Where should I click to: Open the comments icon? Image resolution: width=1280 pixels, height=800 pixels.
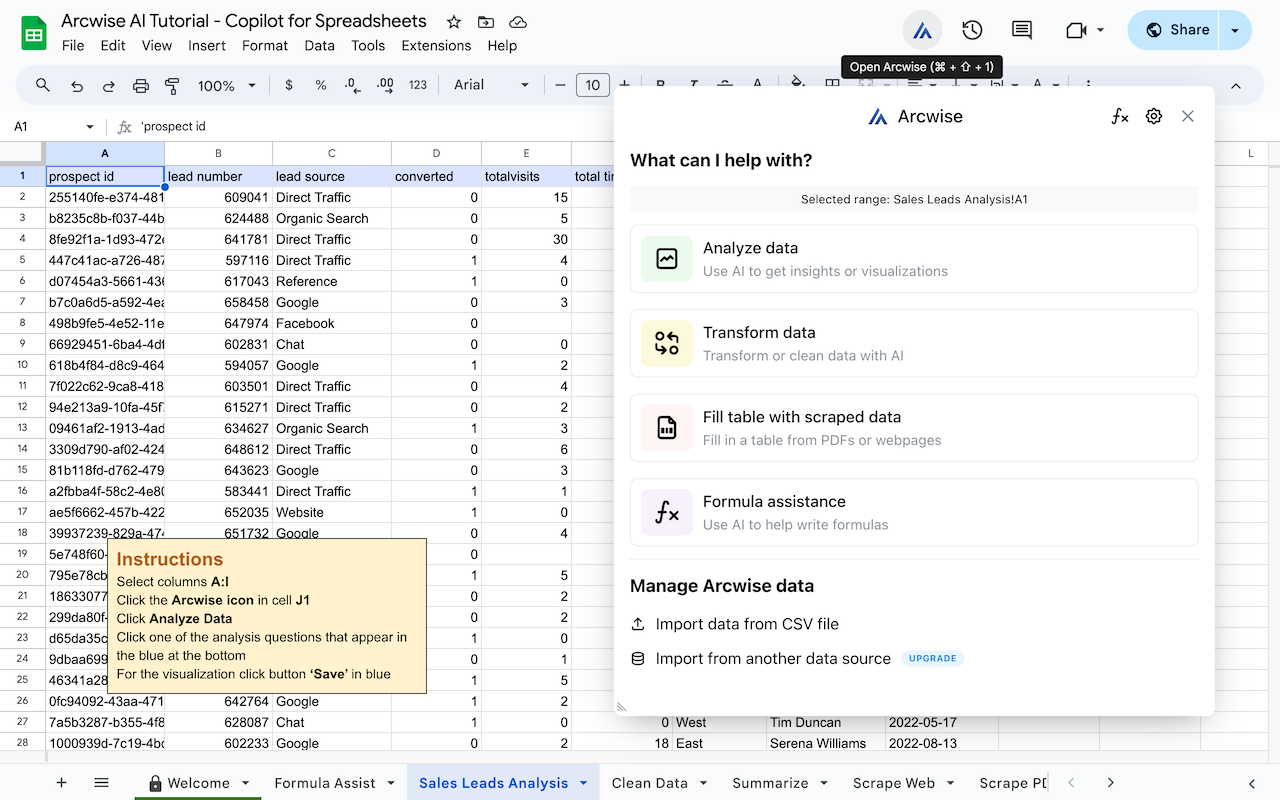(x=1021, y=30)
